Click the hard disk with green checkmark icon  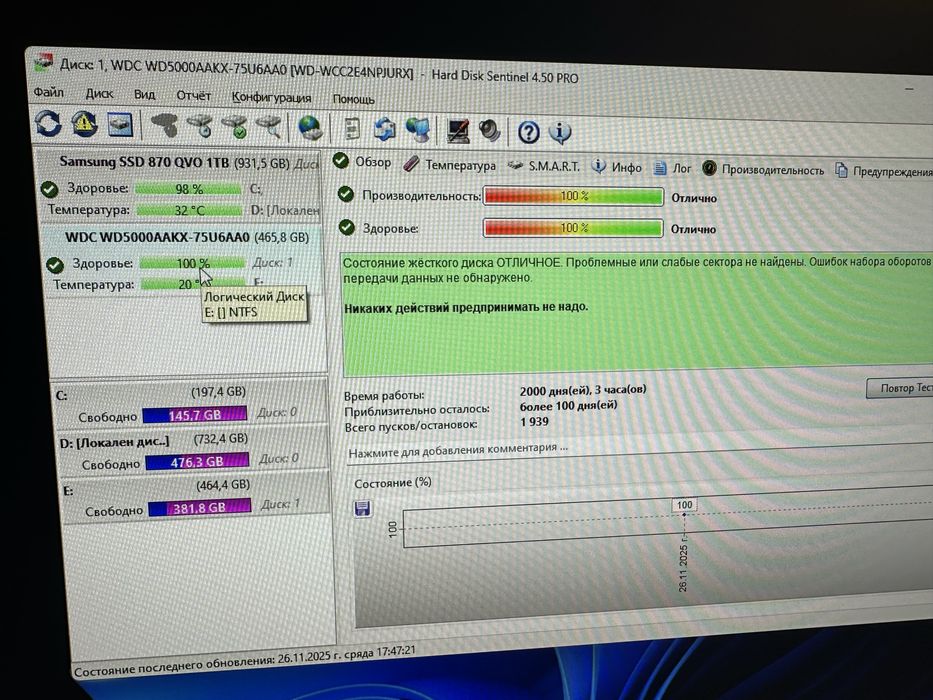tap(235, 127)
